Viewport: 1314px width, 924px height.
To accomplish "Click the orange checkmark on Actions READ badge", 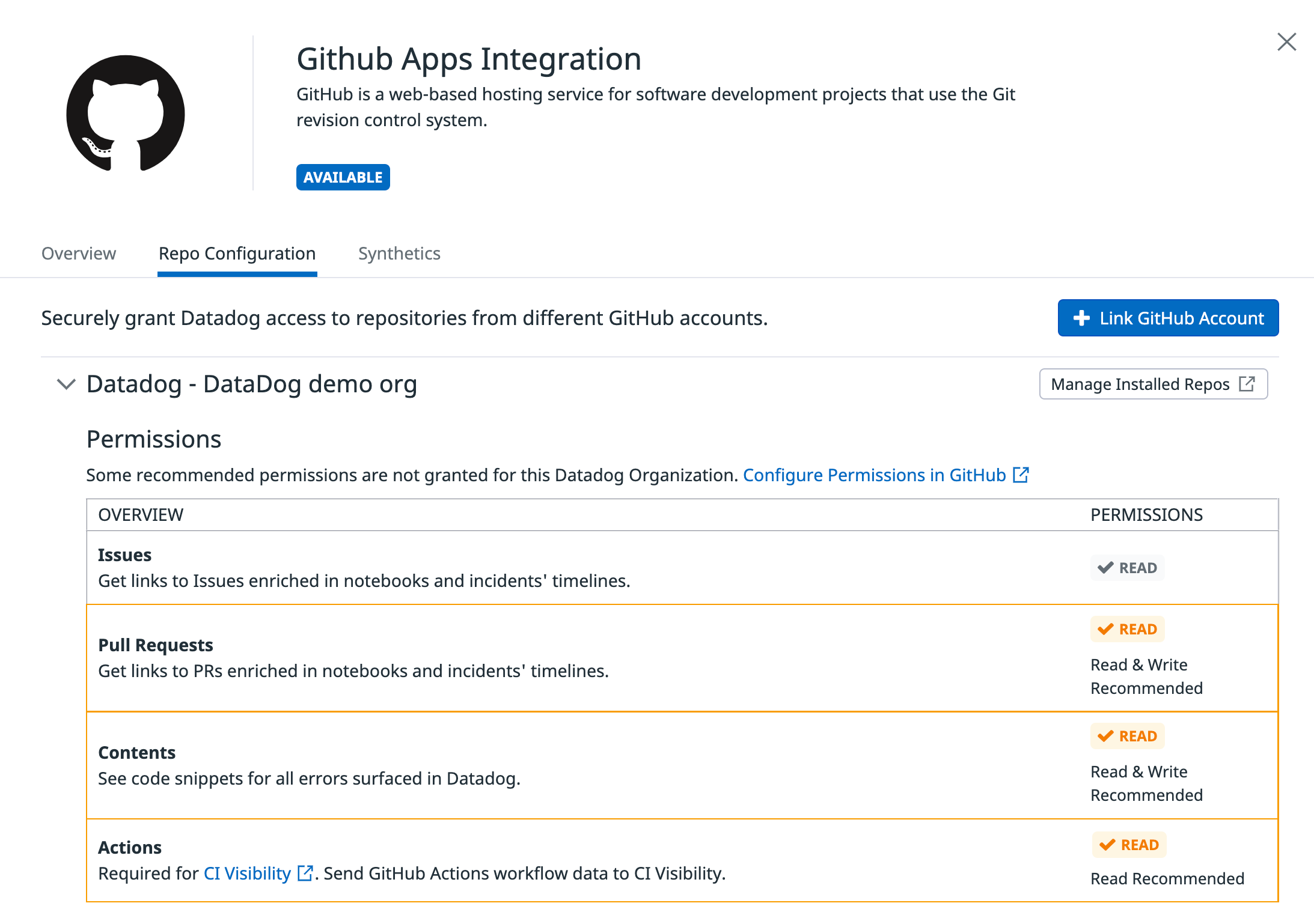I will tap(1107, 844).
